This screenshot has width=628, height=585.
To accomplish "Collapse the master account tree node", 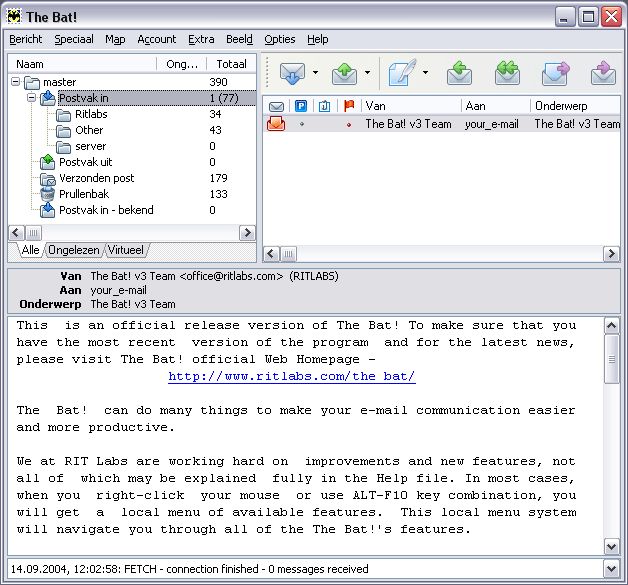I will 16,82.
